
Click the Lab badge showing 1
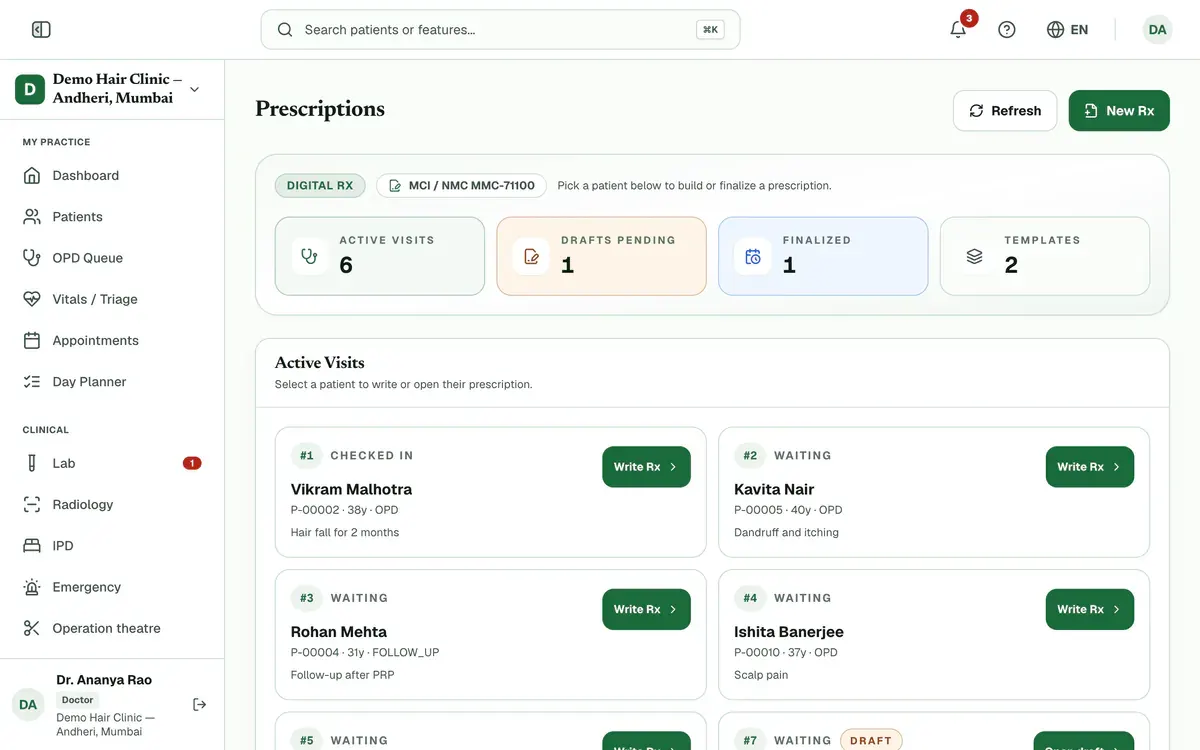click(x=192, y=464)
